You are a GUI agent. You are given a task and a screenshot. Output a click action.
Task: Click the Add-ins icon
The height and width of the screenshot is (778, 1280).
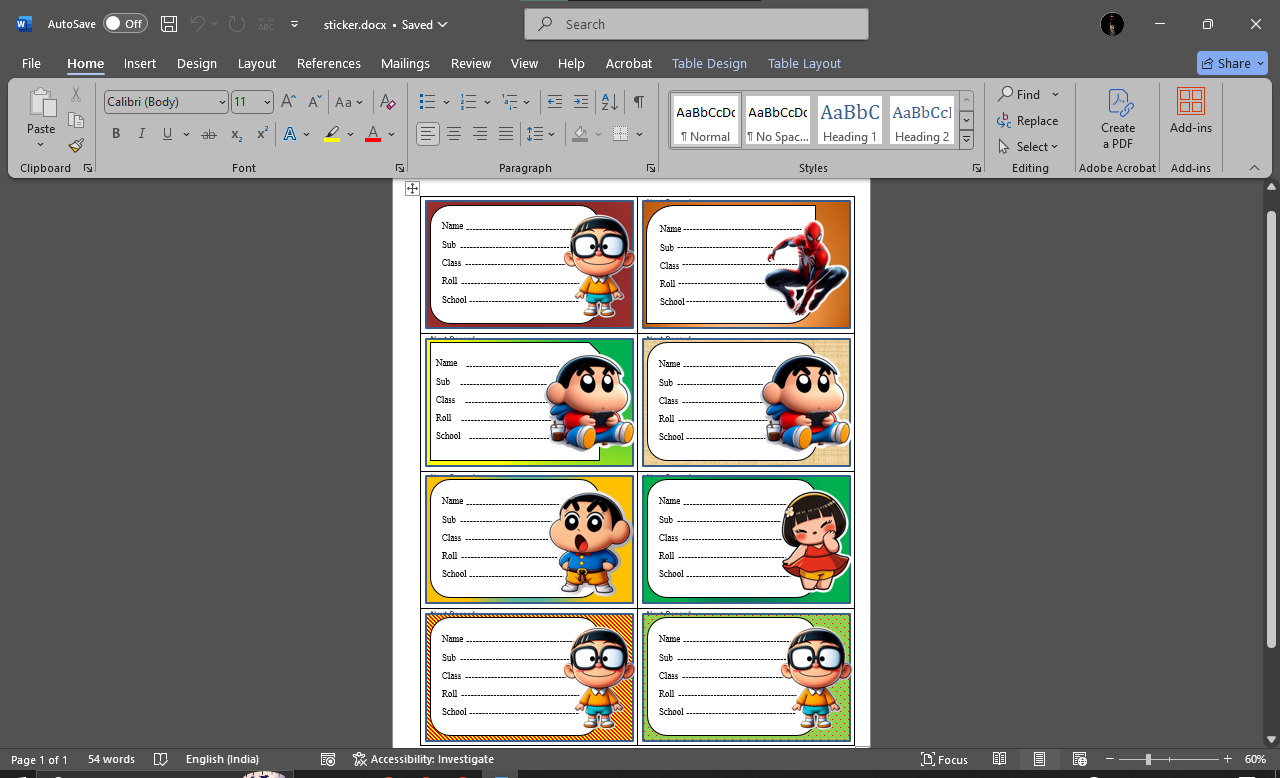[x=1190, y=110]
